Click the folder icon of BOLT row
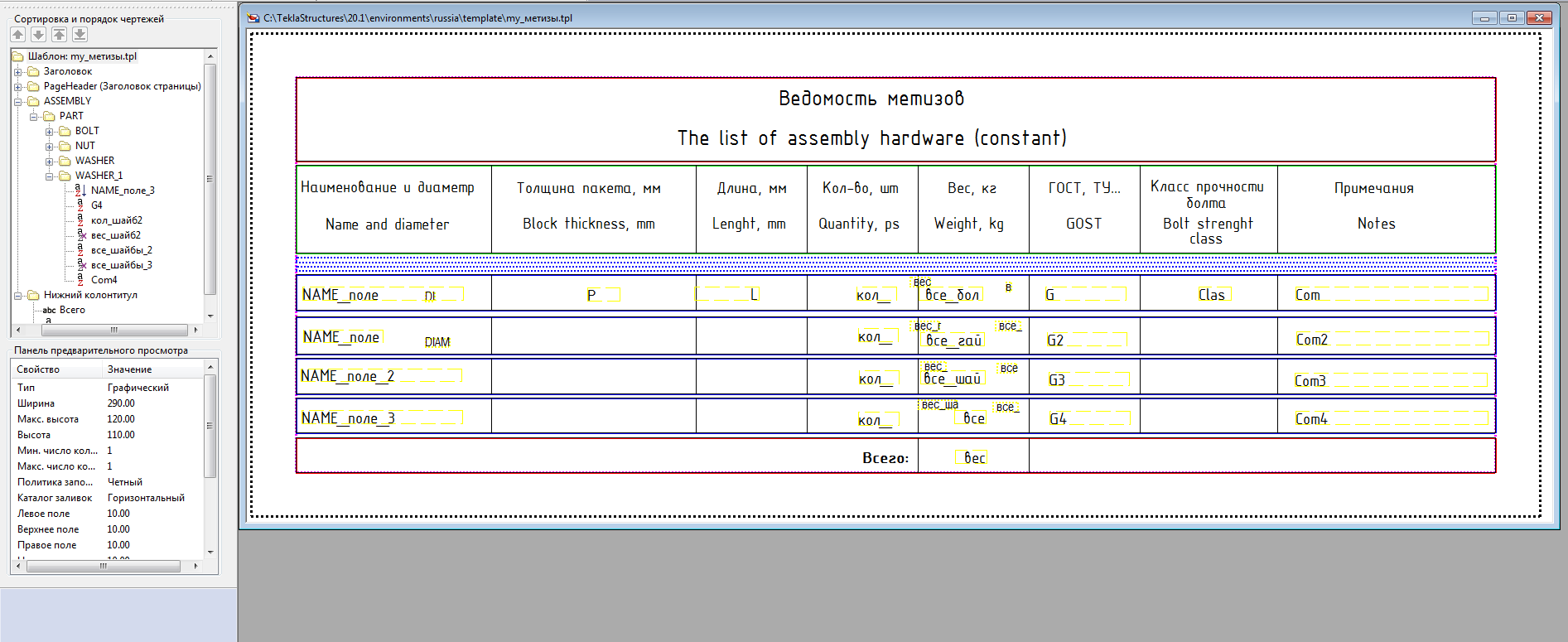The image size is (1568, 642). coord(65,131)
